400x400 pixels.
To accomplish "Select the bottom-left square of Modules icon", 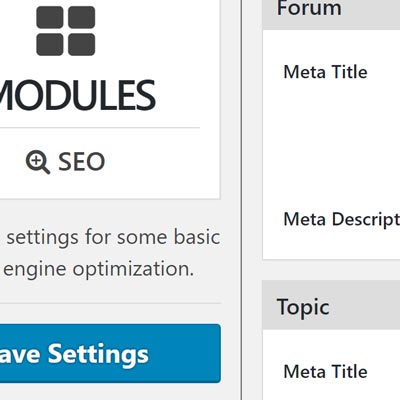I will pyautogui.click(x=50, y=44).
